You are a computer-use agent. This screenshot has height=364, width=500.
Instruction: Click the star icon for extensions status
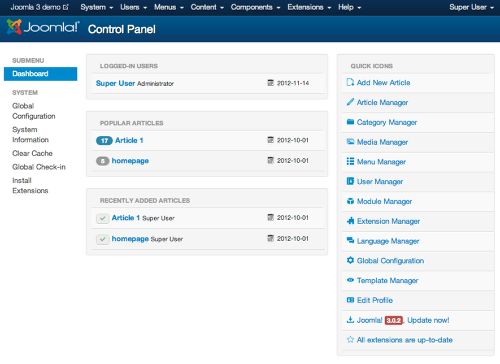tap(350, 339)
